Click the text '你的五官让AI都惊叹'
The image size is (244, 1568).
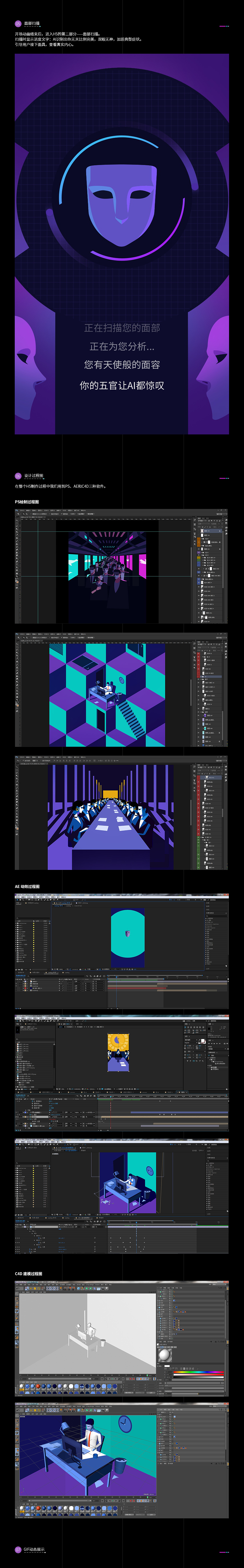click(x=122, y=385)
